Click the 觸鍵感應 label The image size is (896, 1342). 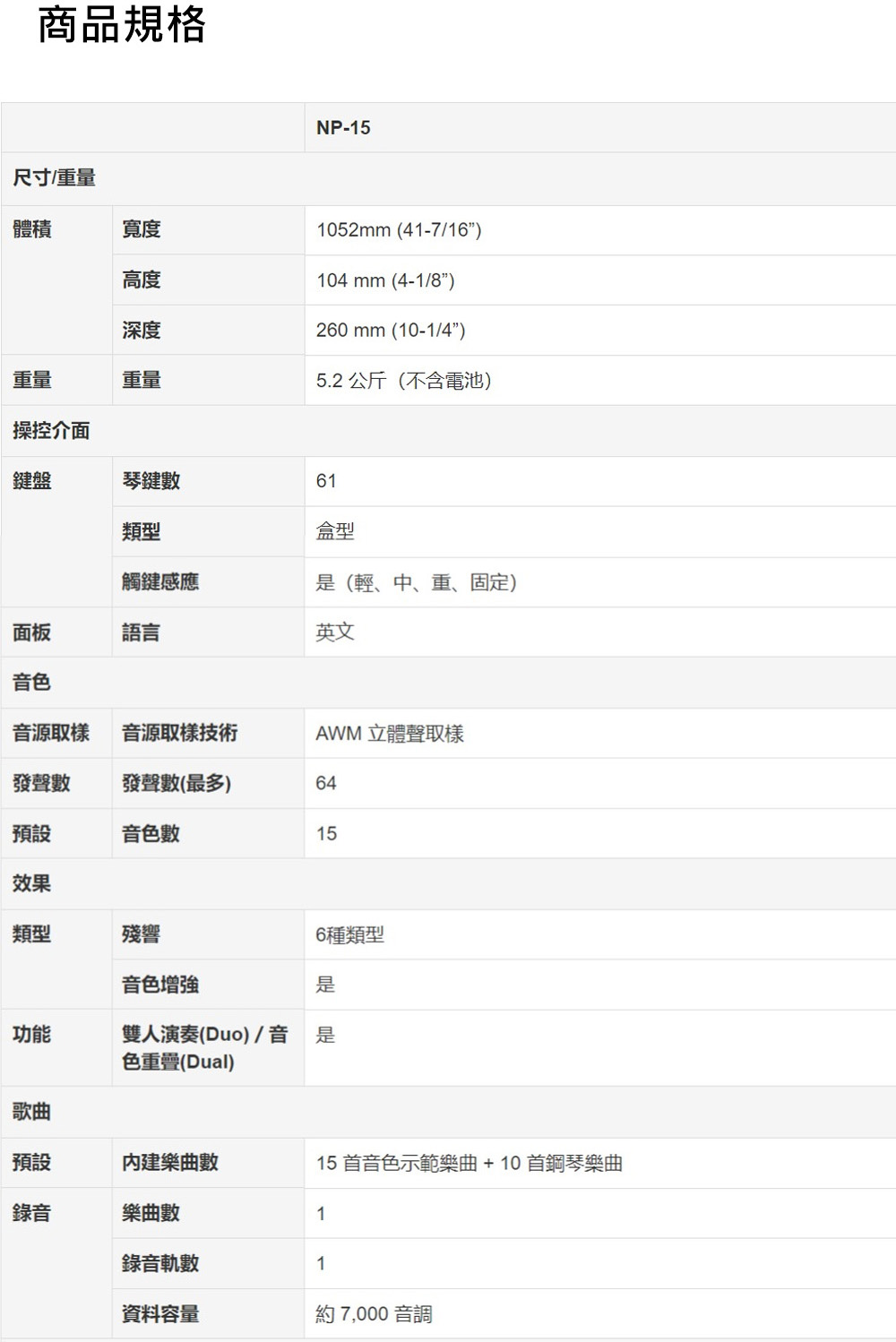coord(160,581)
